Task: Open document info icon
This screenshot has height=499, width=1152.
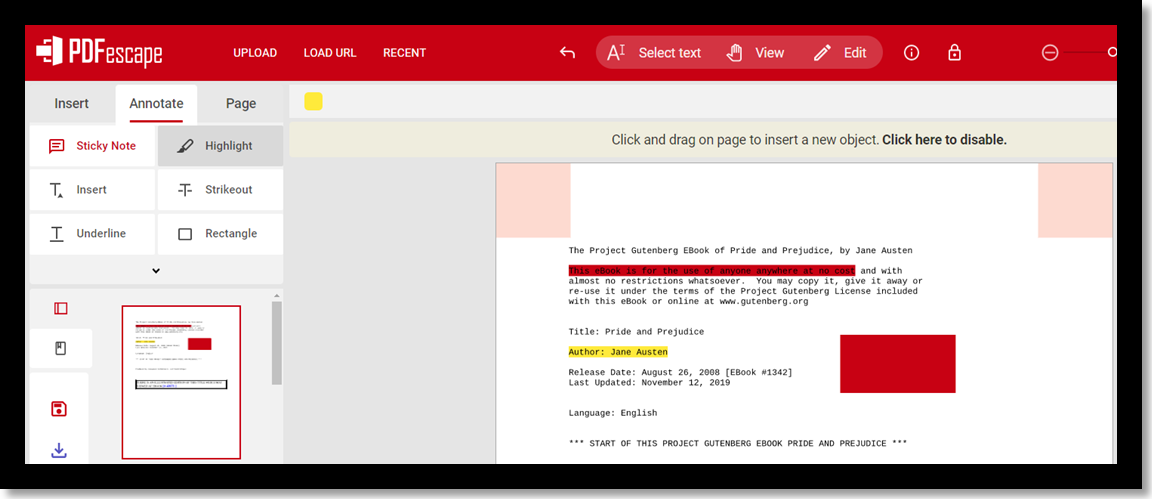Action: coord(912,53)
